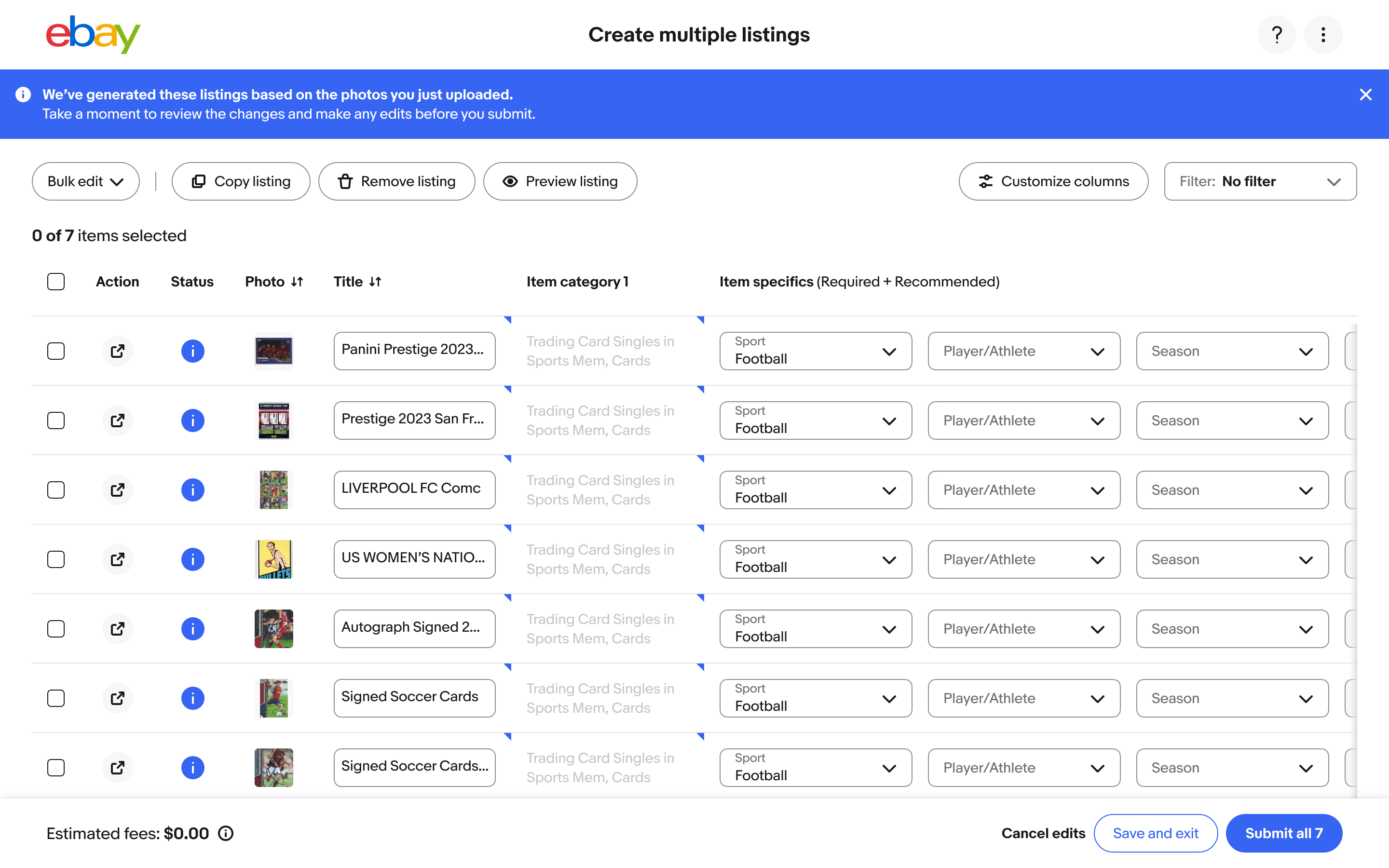Viewport: 1389px width, 868px height.
Task: Select the Autograph Signed row checkbox
Action: click(55, 629)
